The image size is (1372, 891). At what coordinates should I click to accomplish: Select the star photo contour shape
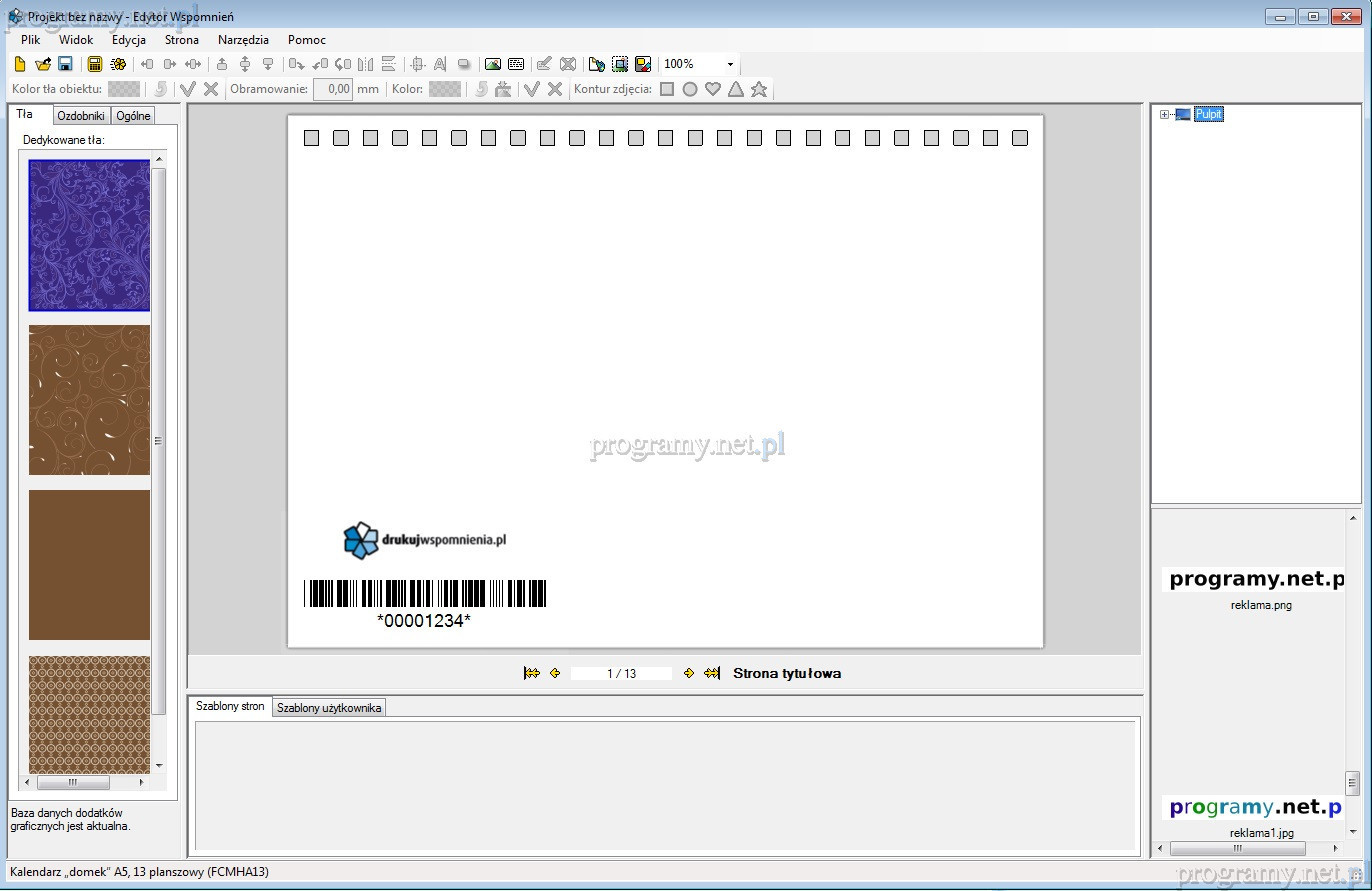pos(759,89)
